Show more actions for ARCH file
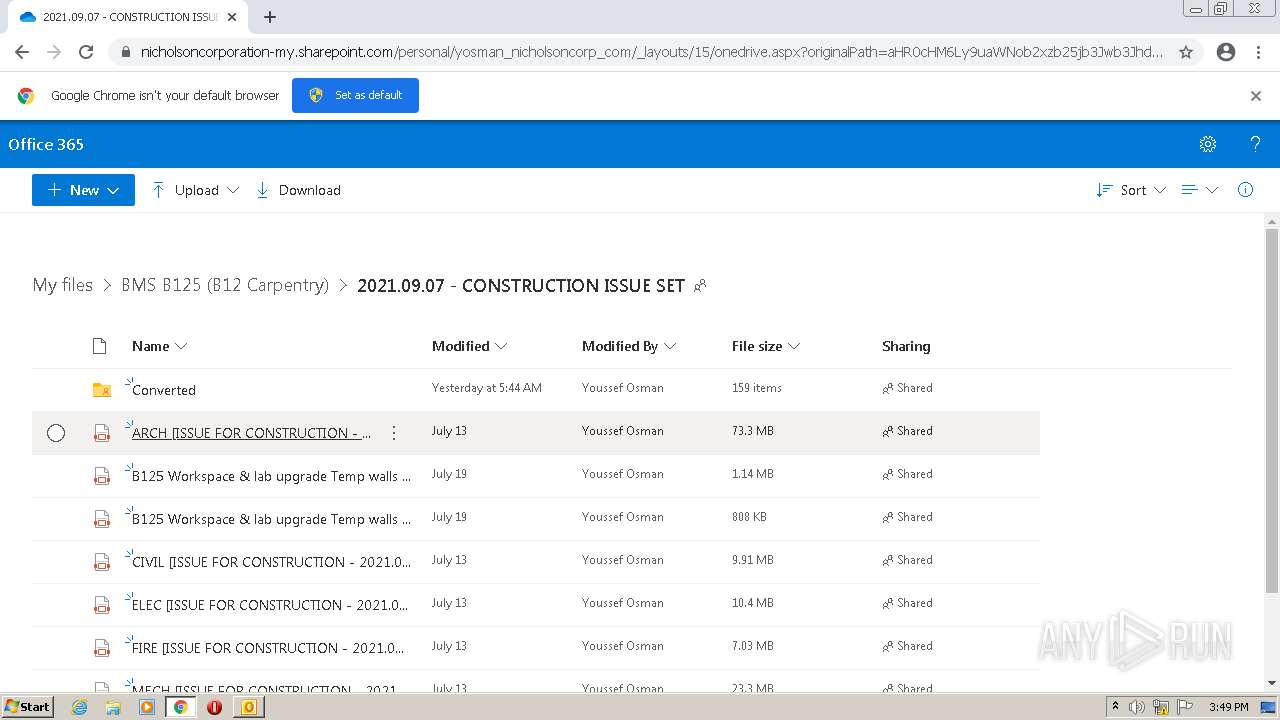Screen dimensions: 1280x720 (x=394, y=433)
